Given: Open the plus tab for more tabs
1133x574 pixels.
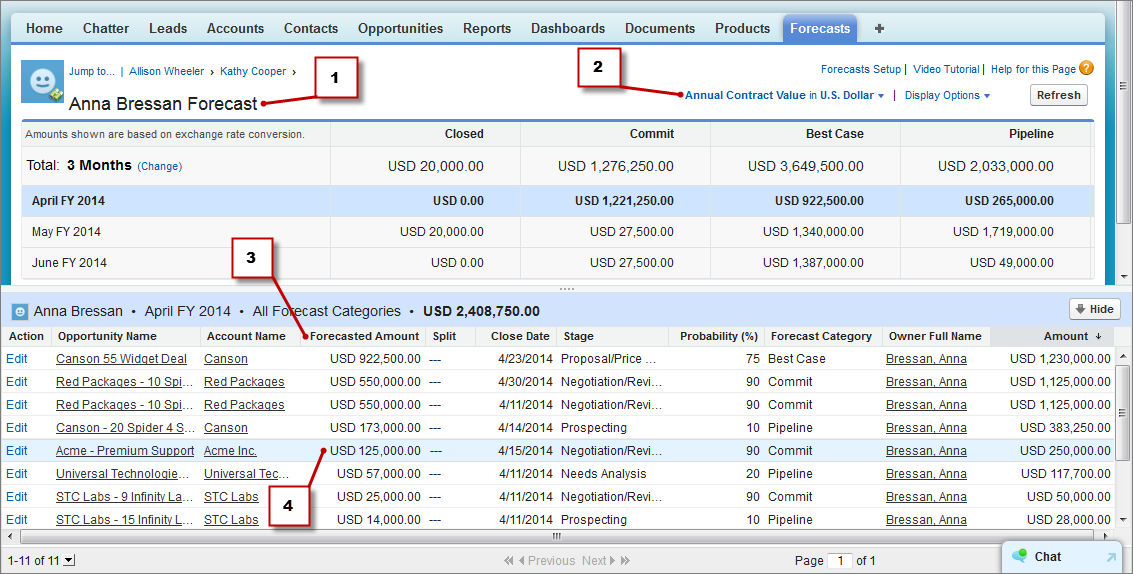Looking at the screenshot, I should pyautogui.click(x=879, y=29).
